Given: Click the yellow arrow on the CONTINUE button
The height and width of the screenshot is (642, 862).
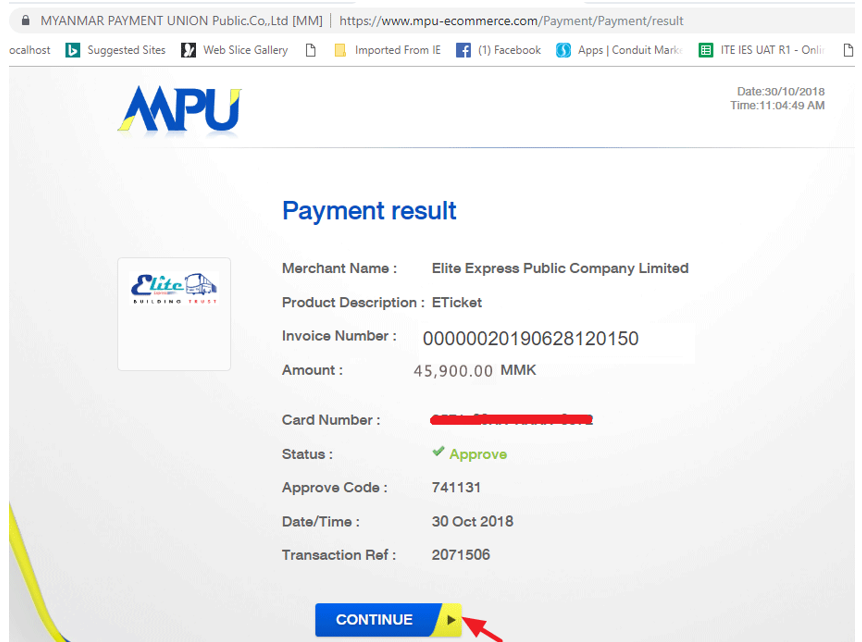Looking at the screenshot, I should [450, 620].
